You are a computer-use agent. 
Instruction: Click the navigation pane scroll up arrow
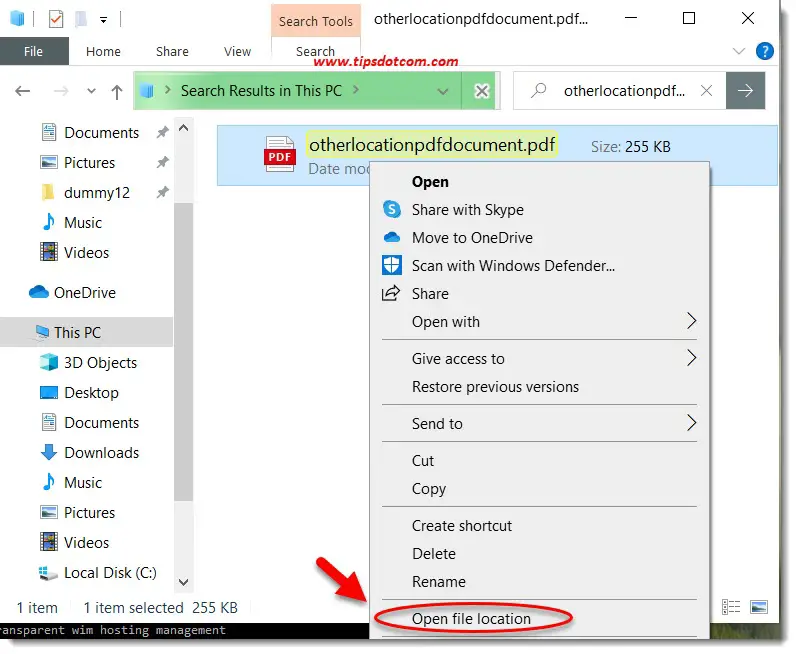pyautogui.click(x=184, y=128)
